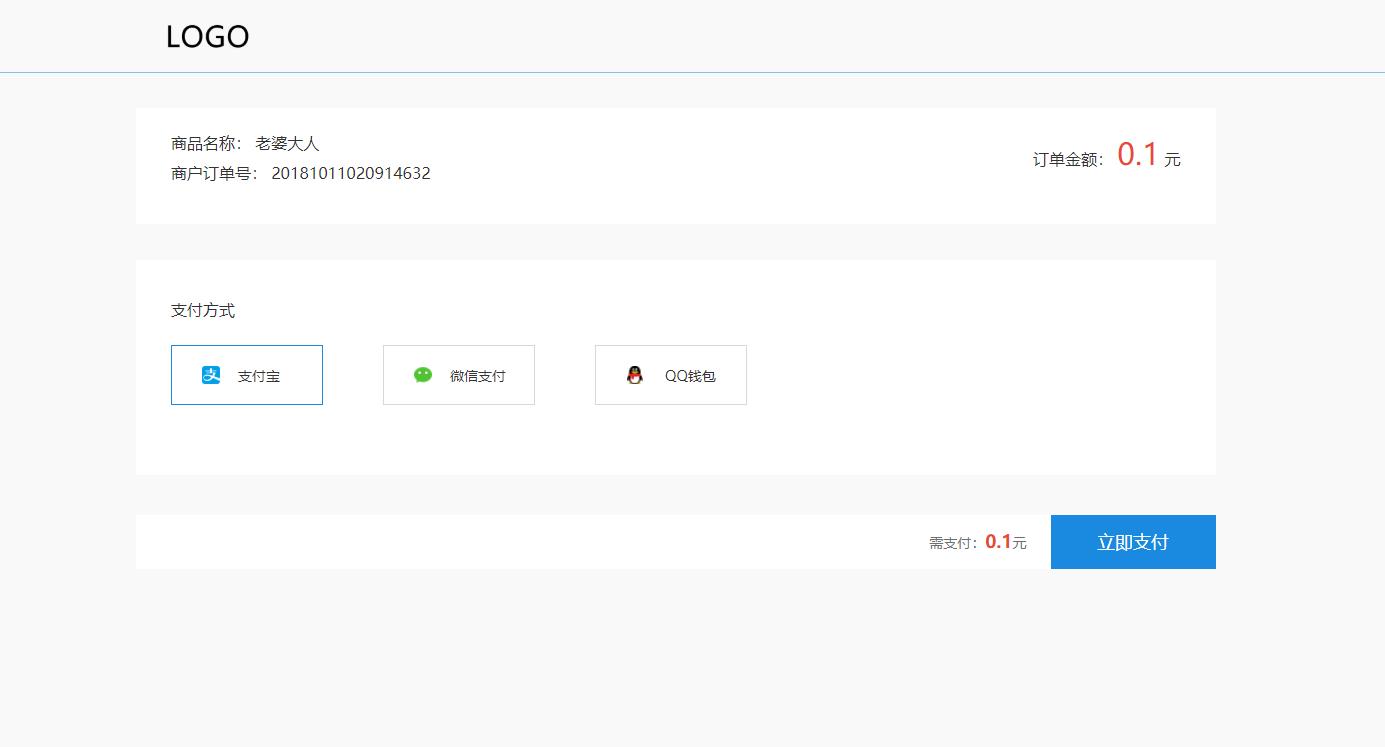Click the 商户订单号 label
Image resolution: width=1385 pixels, height=747 pixels.
(214, 174)
